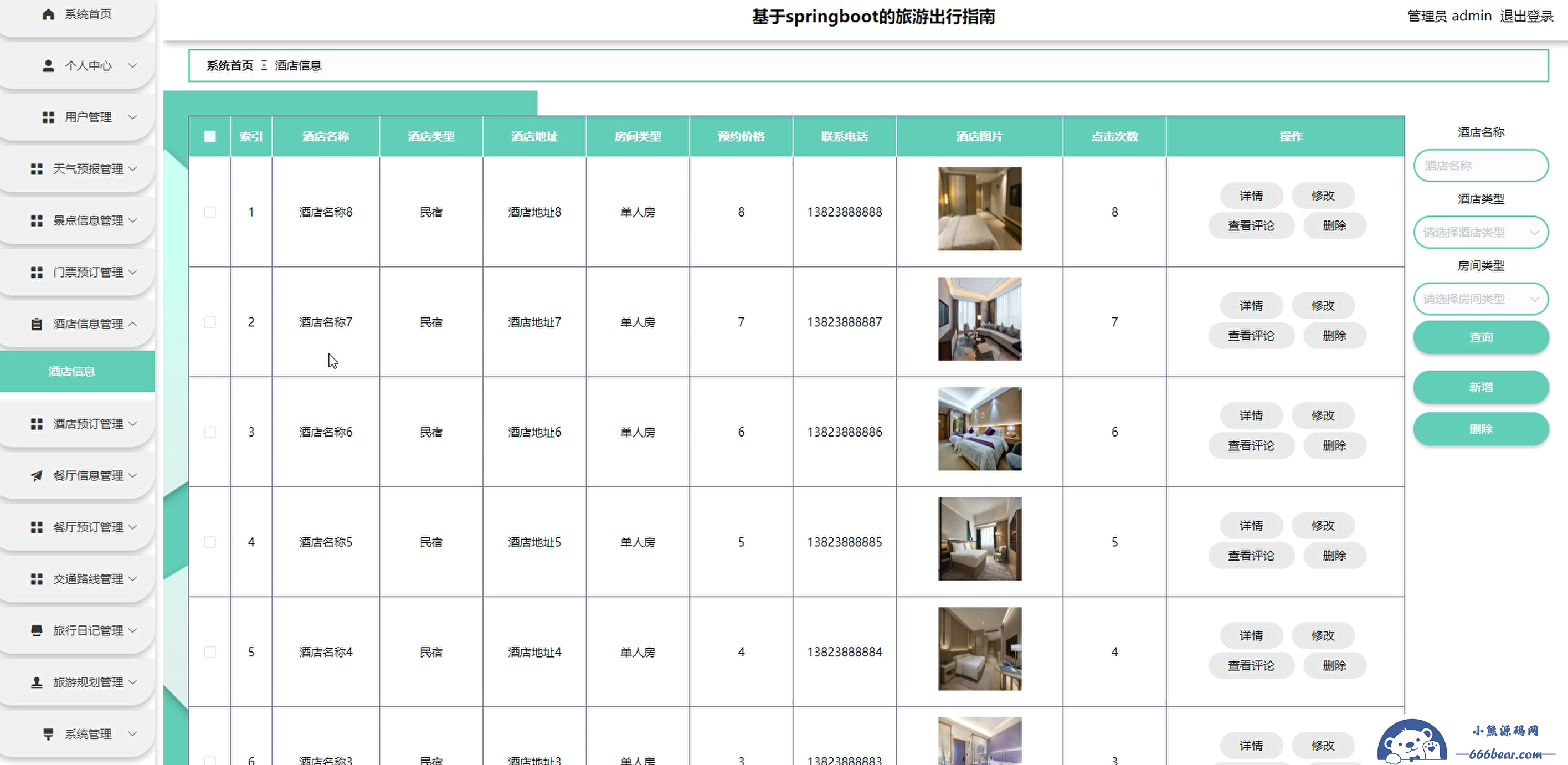Click 管理员 admin in the header
The image size is (1568, 765).
click(1450, 17)
